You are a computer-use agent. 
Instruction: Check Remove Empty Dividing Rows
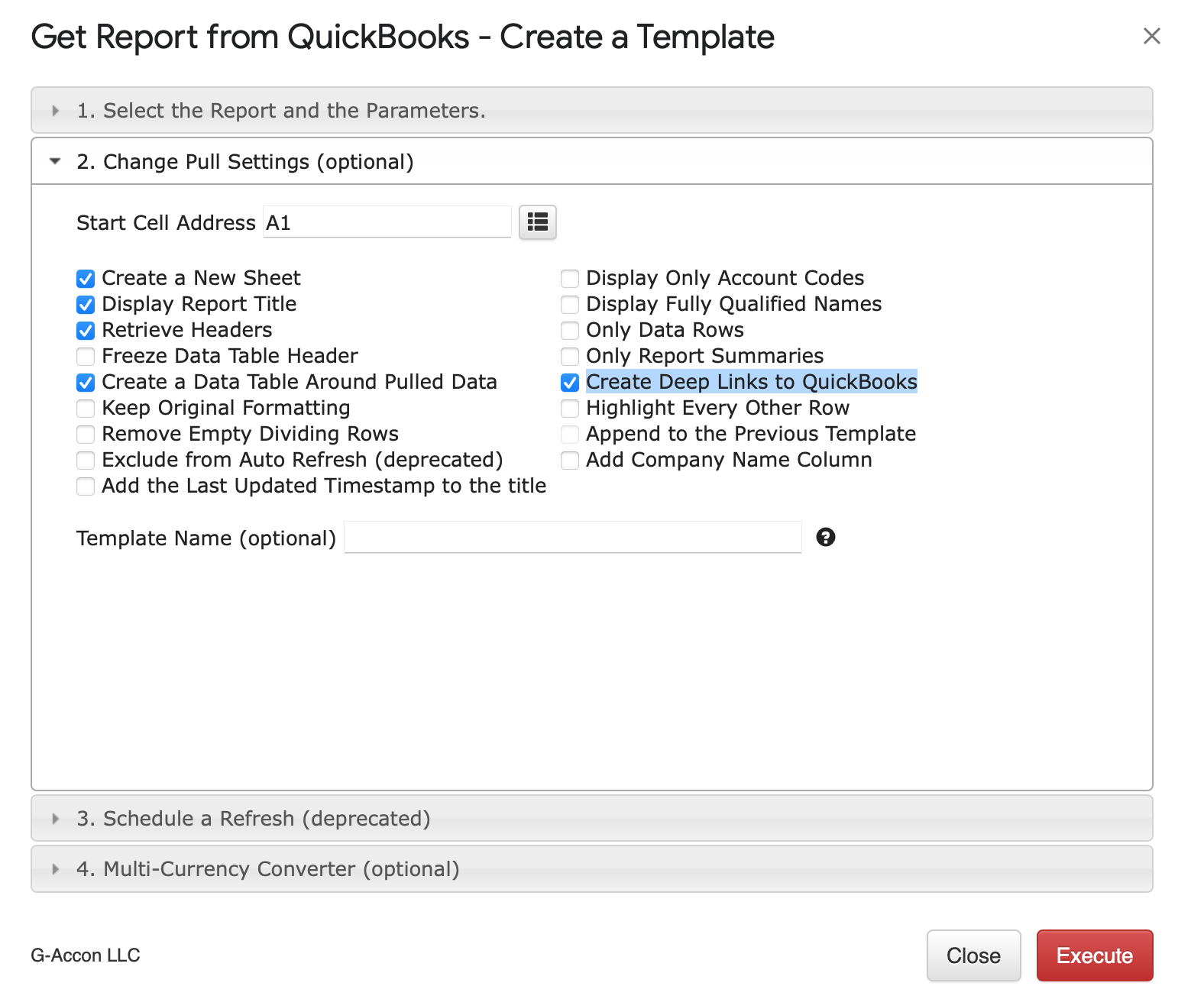pyautogui.click(x=86, y=435)
